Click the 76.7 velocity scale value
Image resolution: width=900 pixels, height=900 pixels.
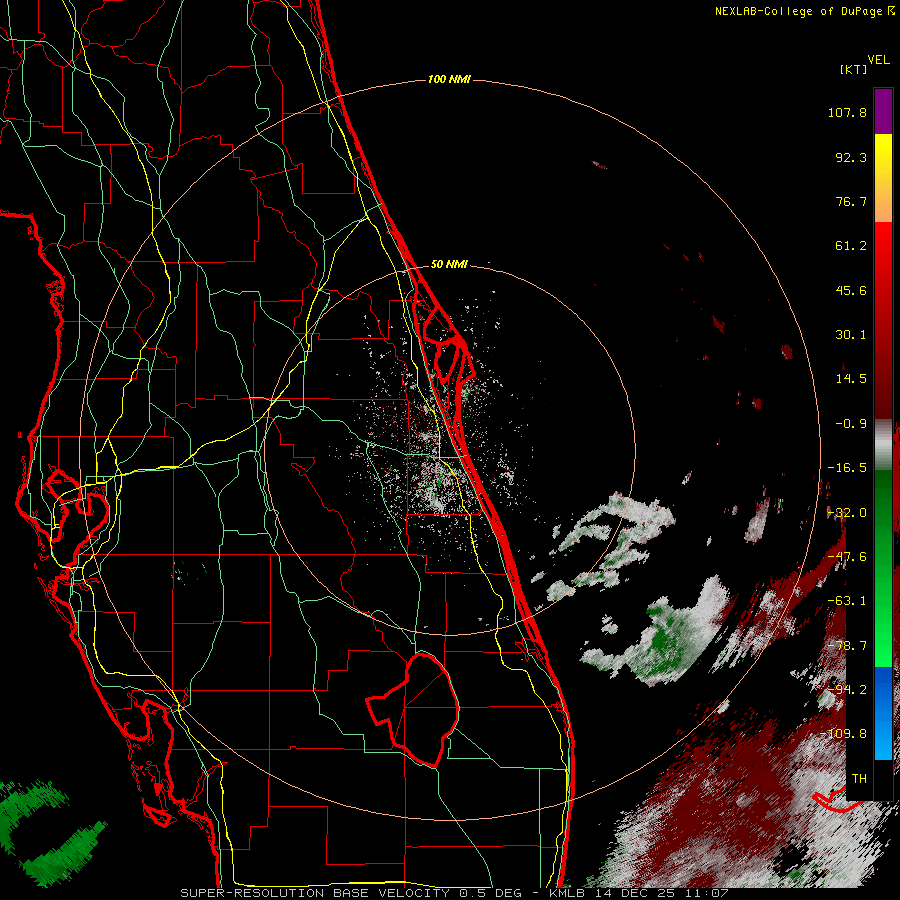[x=851, y=201]
